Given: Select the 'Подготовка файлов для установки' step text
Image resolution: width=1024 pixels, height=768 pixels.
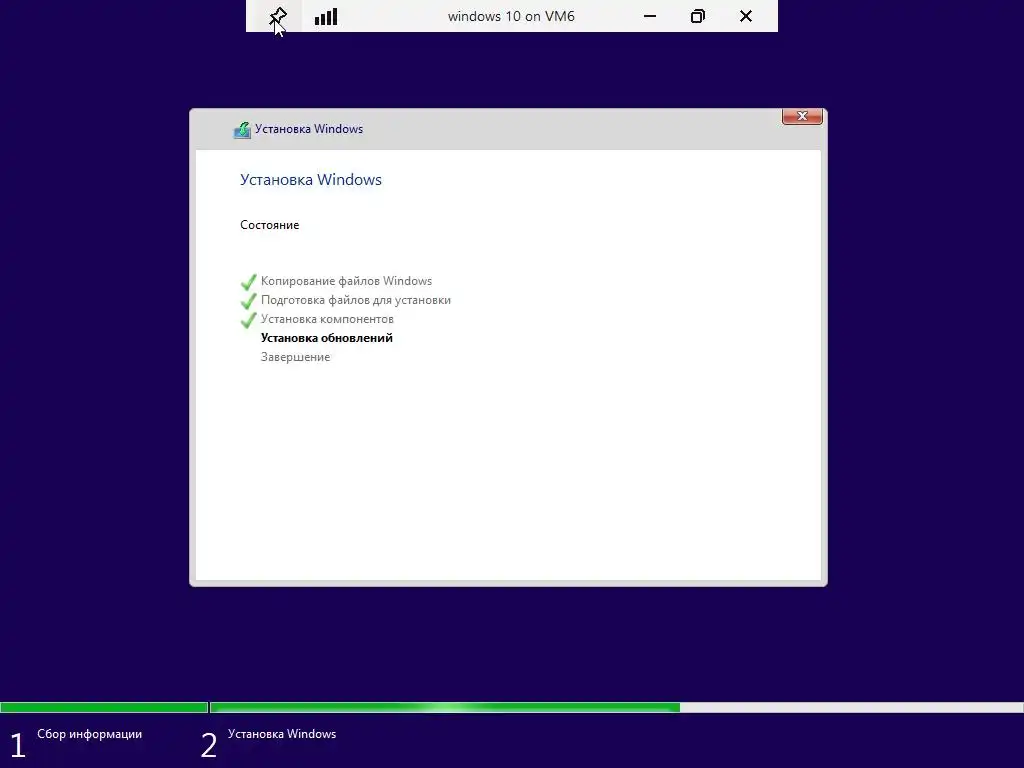Looking at the screenshot, I should (356, 300).
